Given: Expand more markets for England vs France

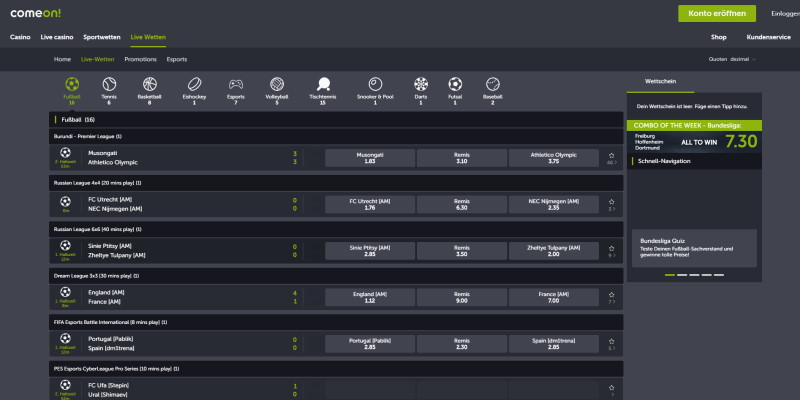Looking at the screenshot, I should click(x=612, y=302).
